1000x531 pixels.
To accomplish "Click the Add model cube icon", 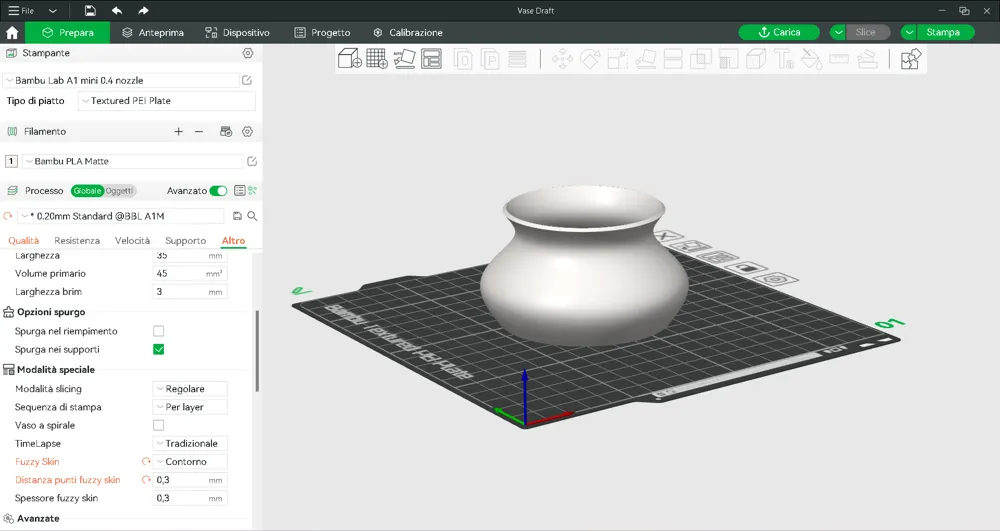I will pos(349,59).
